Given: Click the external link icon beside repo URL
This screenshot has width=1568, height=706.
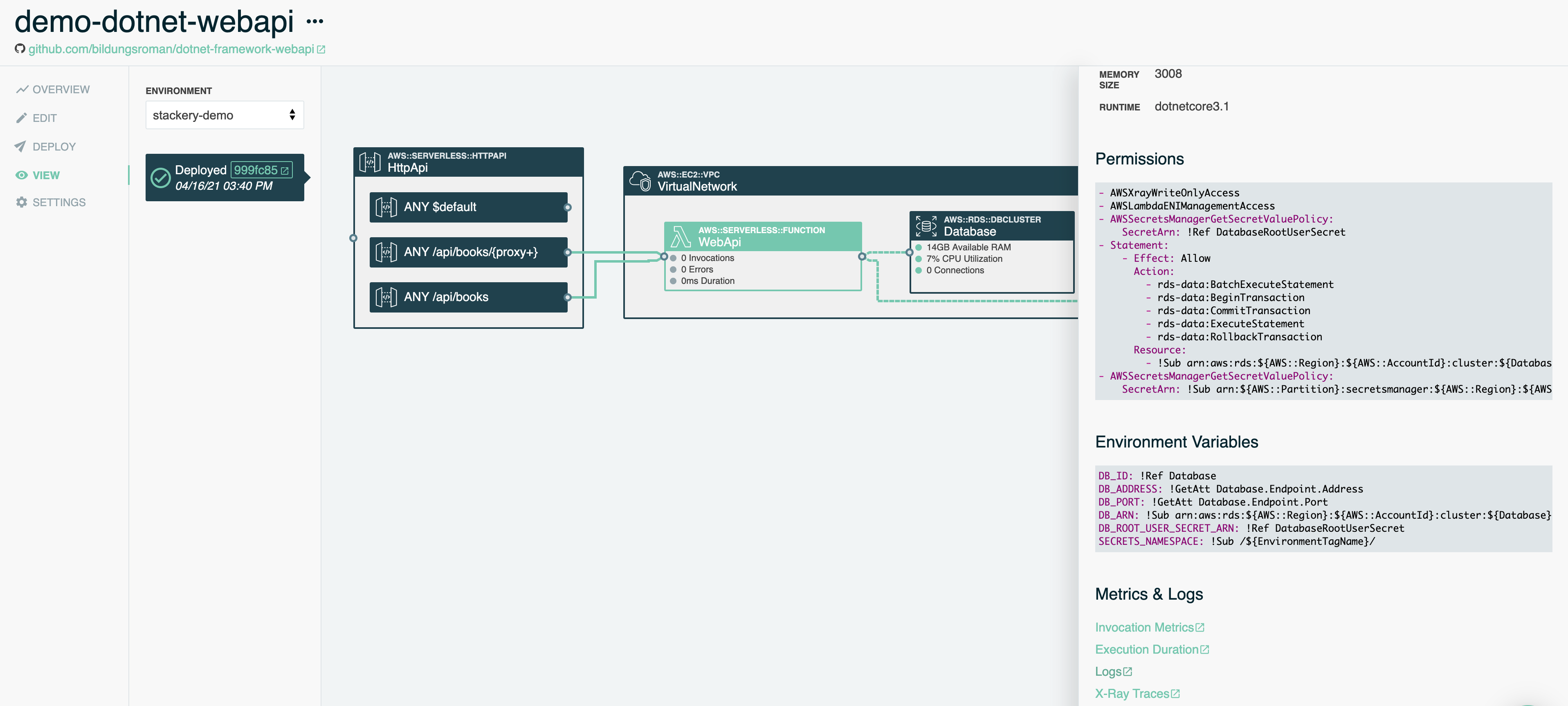Looking at the screenshot, I should pos(321,49).
